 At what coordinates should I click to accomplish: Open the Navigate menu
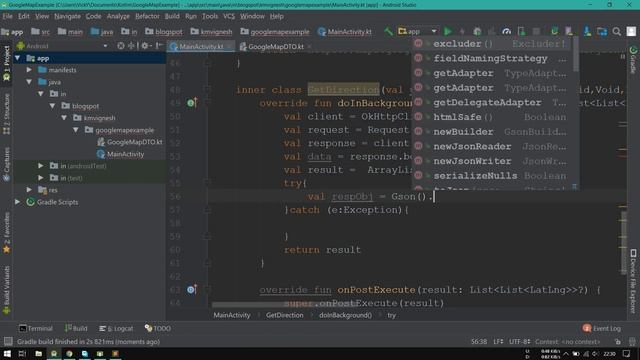67,16
